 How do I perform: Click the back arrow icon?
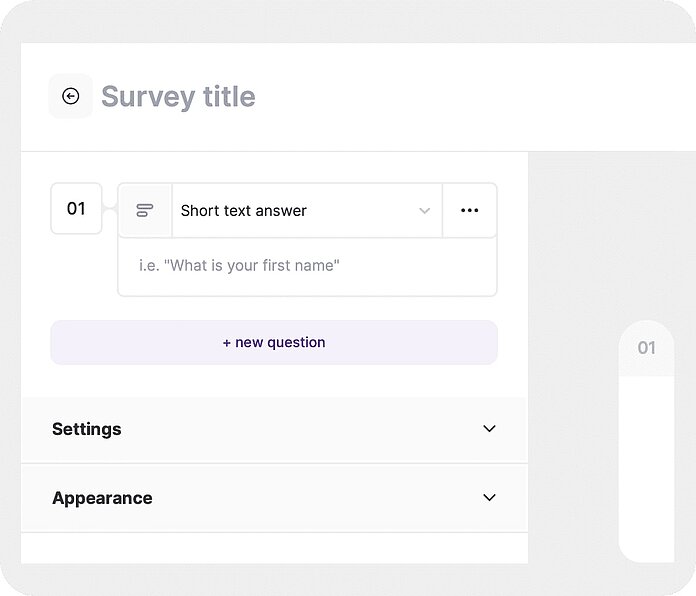(x=70, y=96)
